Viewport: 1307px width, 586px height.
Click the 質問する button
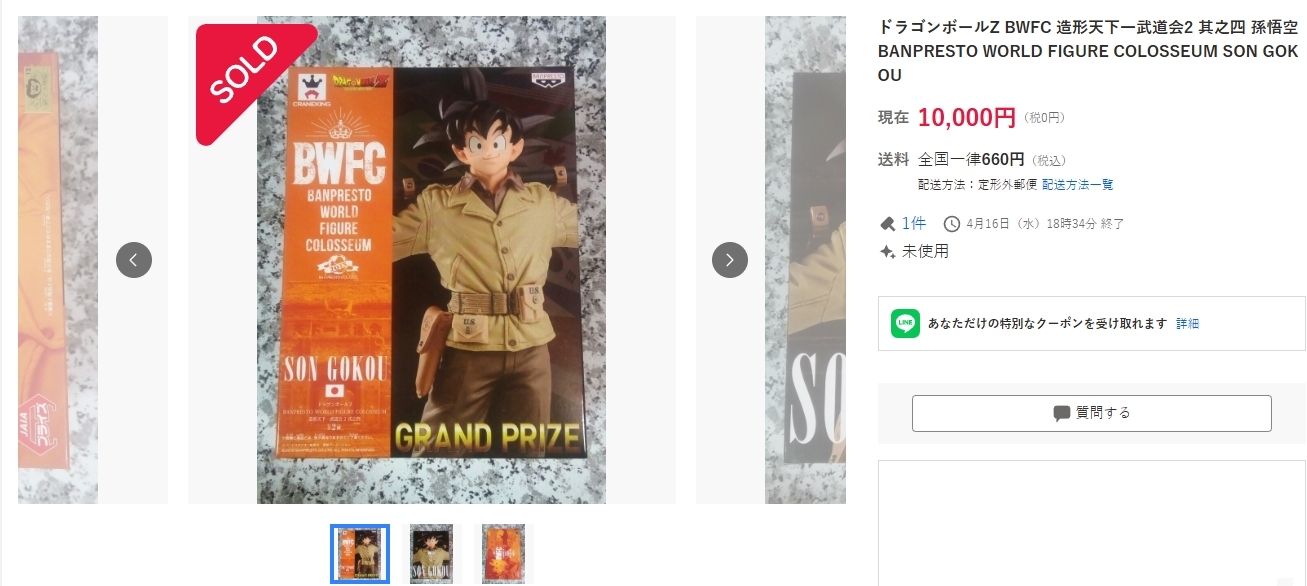1092,413
